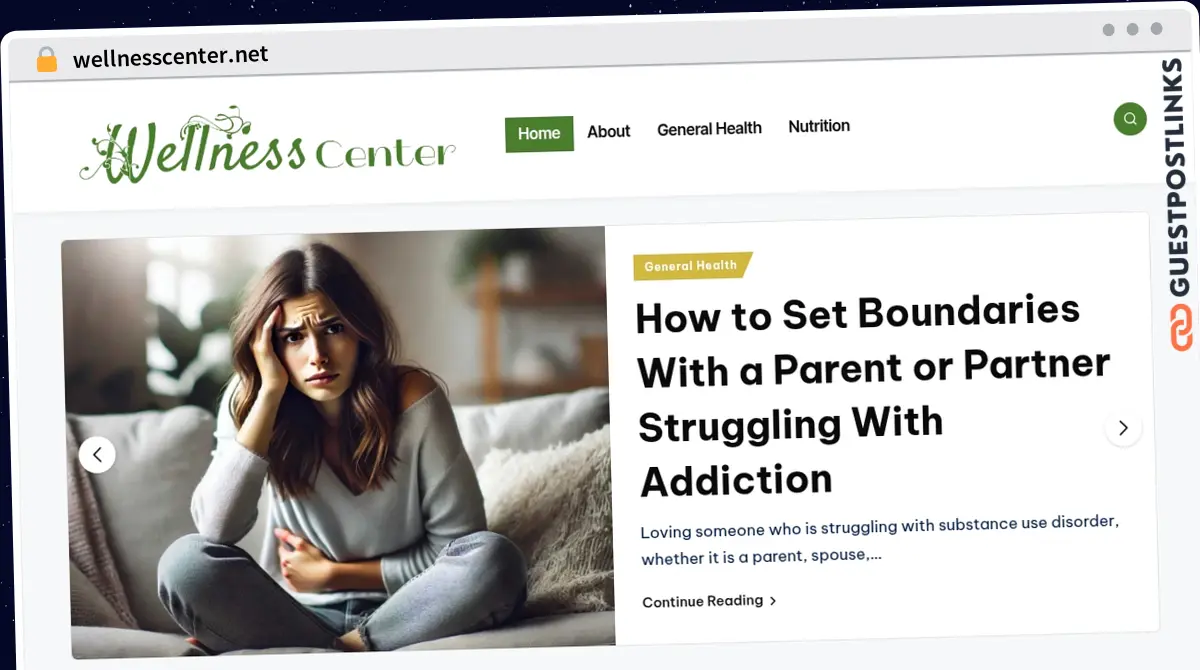The width and height of the screenshot is (1200, 670).
Task: Open the Home menu item
Action: coord(539,134)
